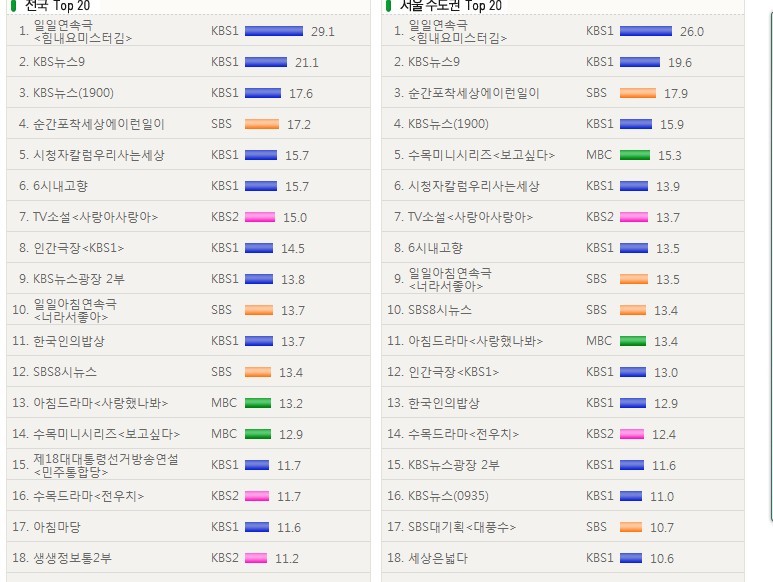Click the 13.0 rating value
Screen dimensions: 773x582
point(666,373)
